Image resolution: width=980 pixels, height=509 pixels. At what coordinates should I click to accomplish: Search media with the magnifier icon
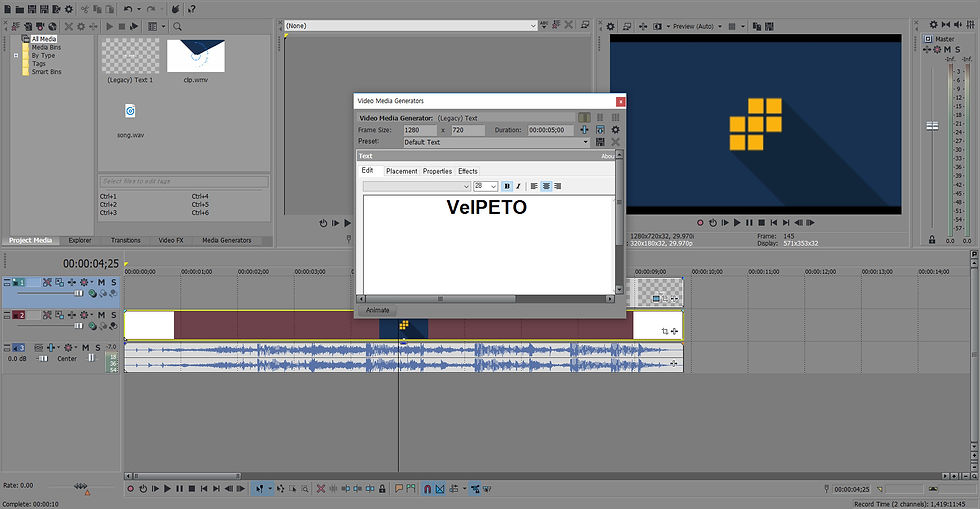(178, 26)
